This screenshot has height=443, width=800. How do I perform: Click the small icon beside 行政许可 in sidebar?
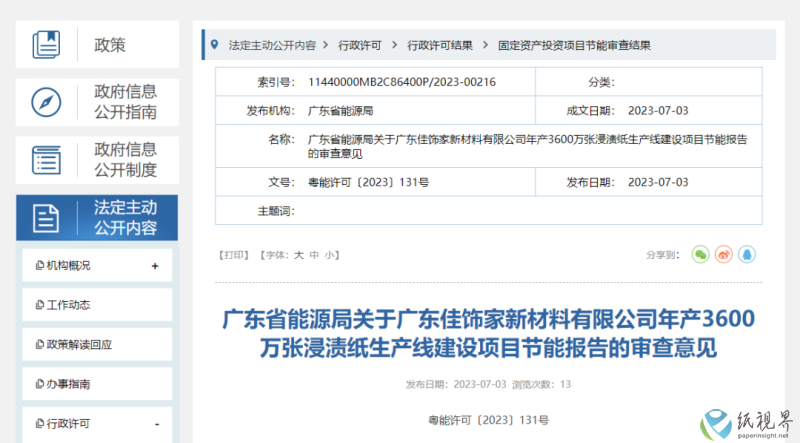point(39,424)
